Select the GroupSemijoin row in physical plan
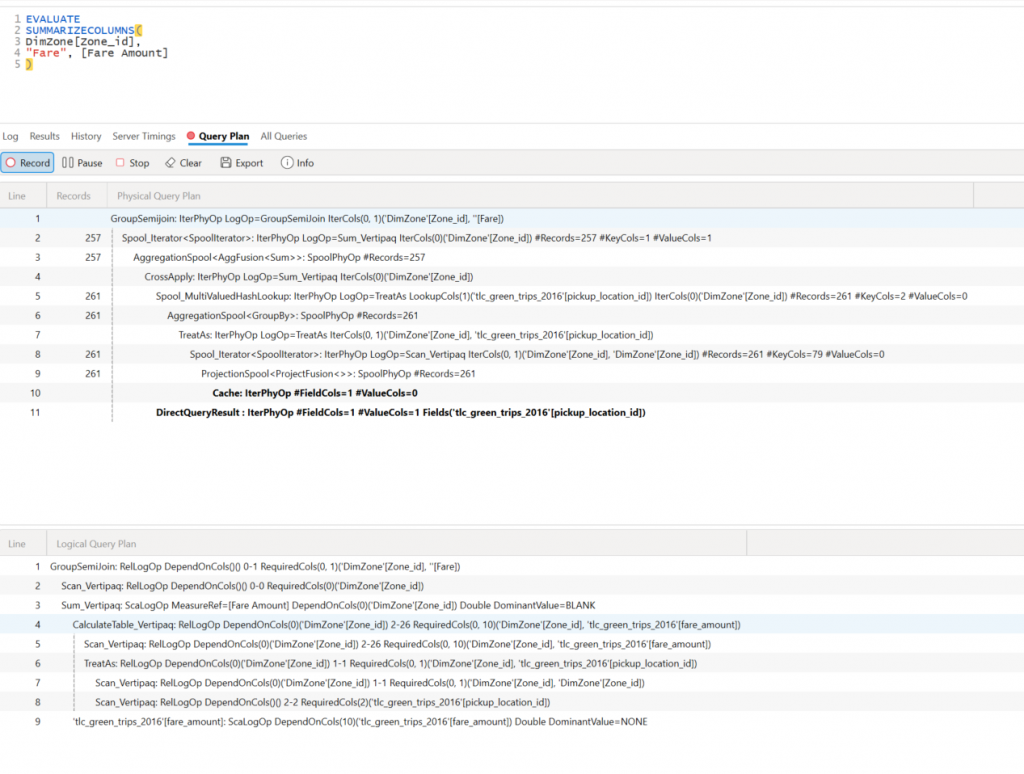The height and width of the screenshot is (774, 1024). (306, 218)
